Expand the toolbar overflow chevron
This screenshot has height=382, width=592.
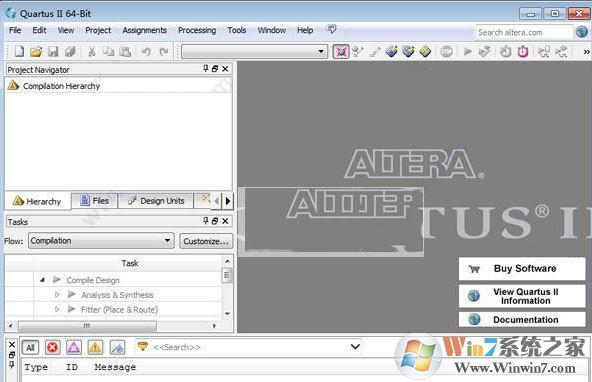tap(586, 52)
